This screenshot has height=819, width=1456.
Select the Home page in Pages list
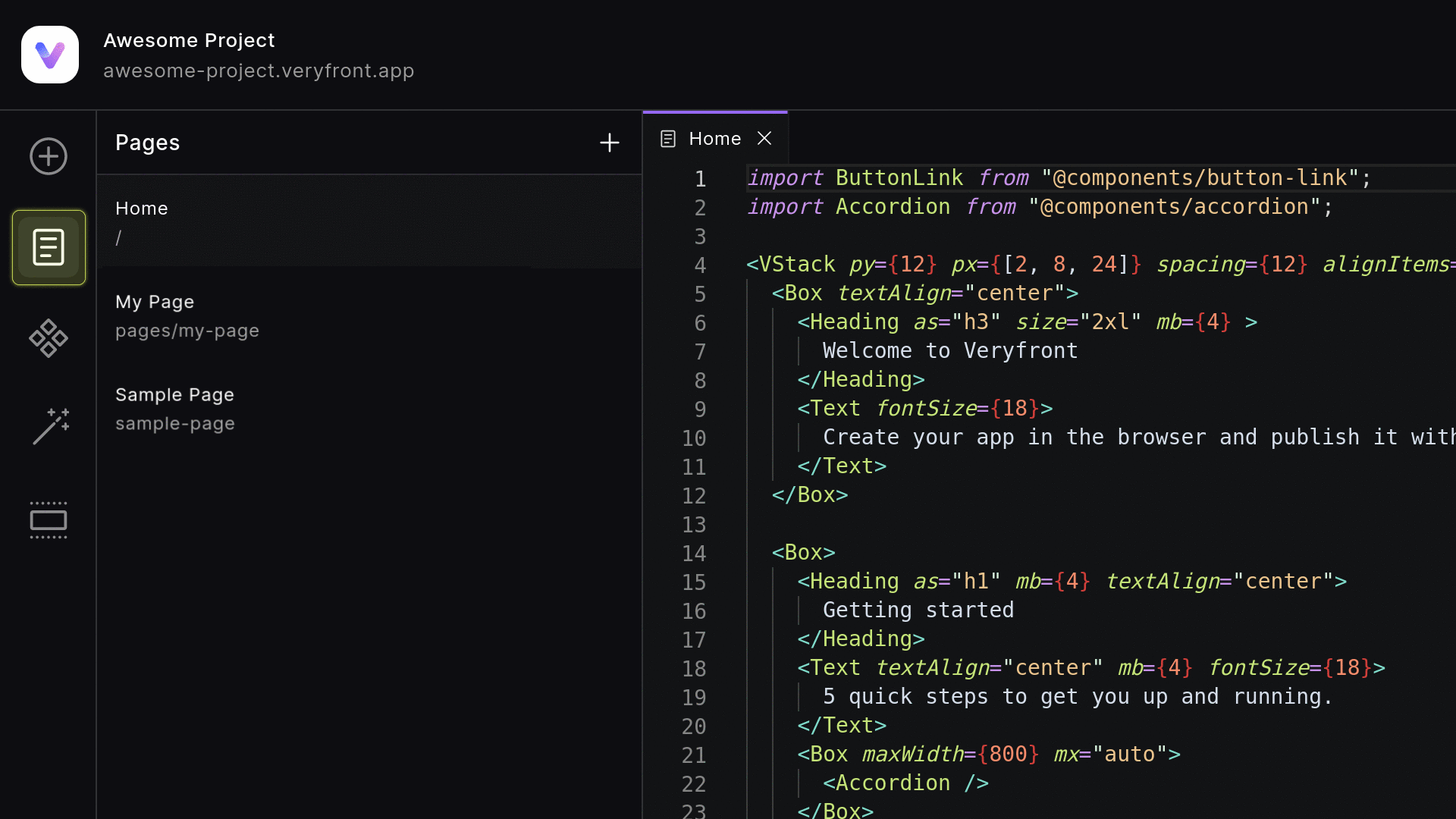[x=369, y=222]
